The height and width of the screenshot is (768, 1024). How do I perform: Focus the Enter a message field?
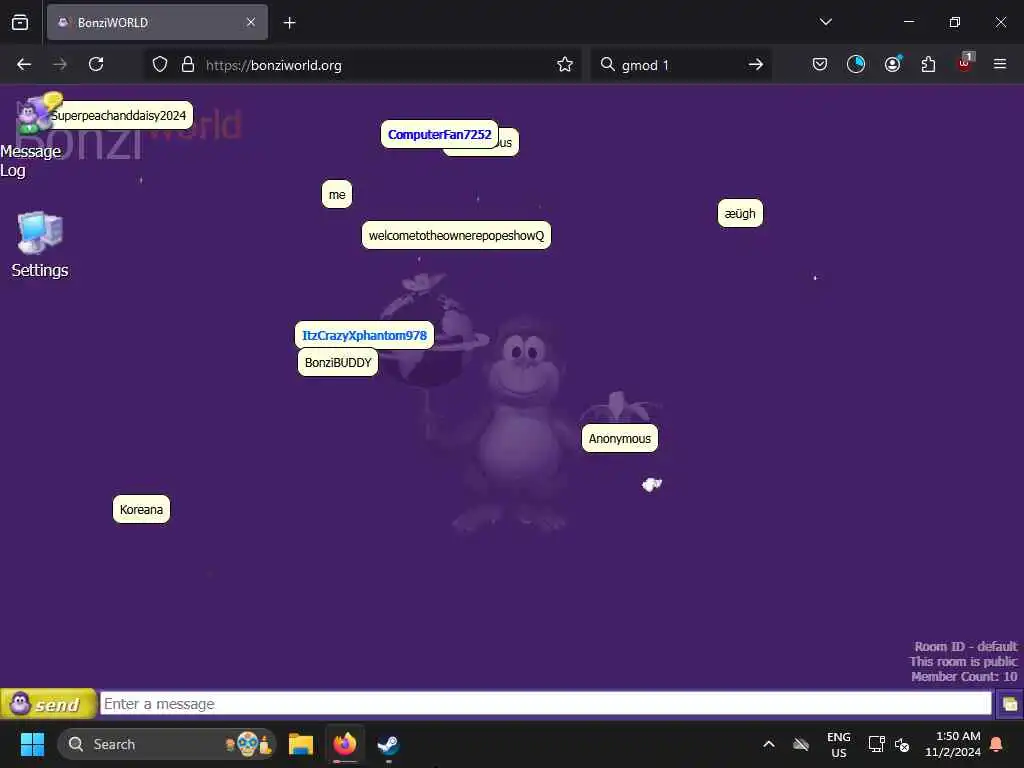(545, 704)
